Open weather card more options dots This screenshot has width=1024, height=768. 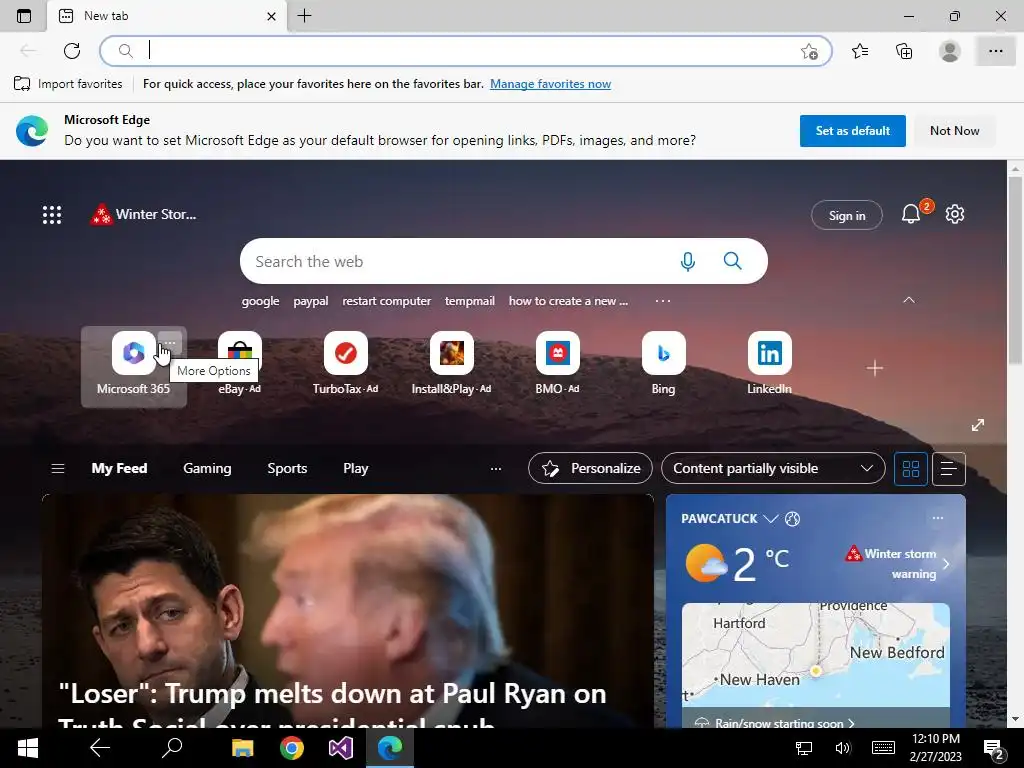938,518
